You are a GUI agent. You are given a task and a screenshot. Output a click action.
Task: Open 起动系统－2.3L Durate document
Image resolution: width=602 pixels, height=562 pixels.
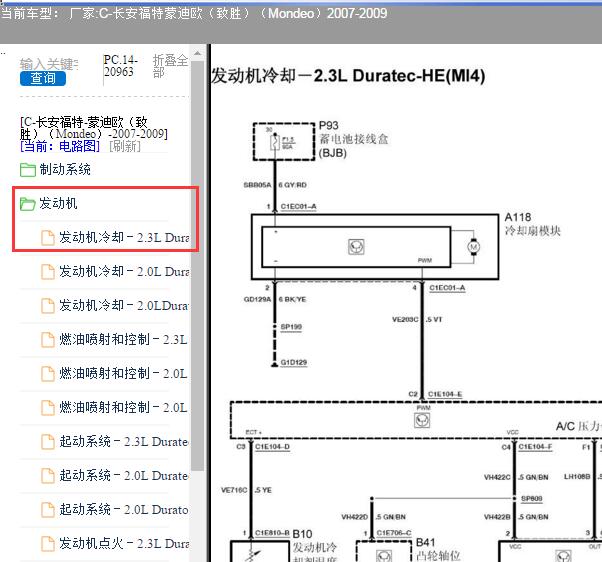(124, 441)
